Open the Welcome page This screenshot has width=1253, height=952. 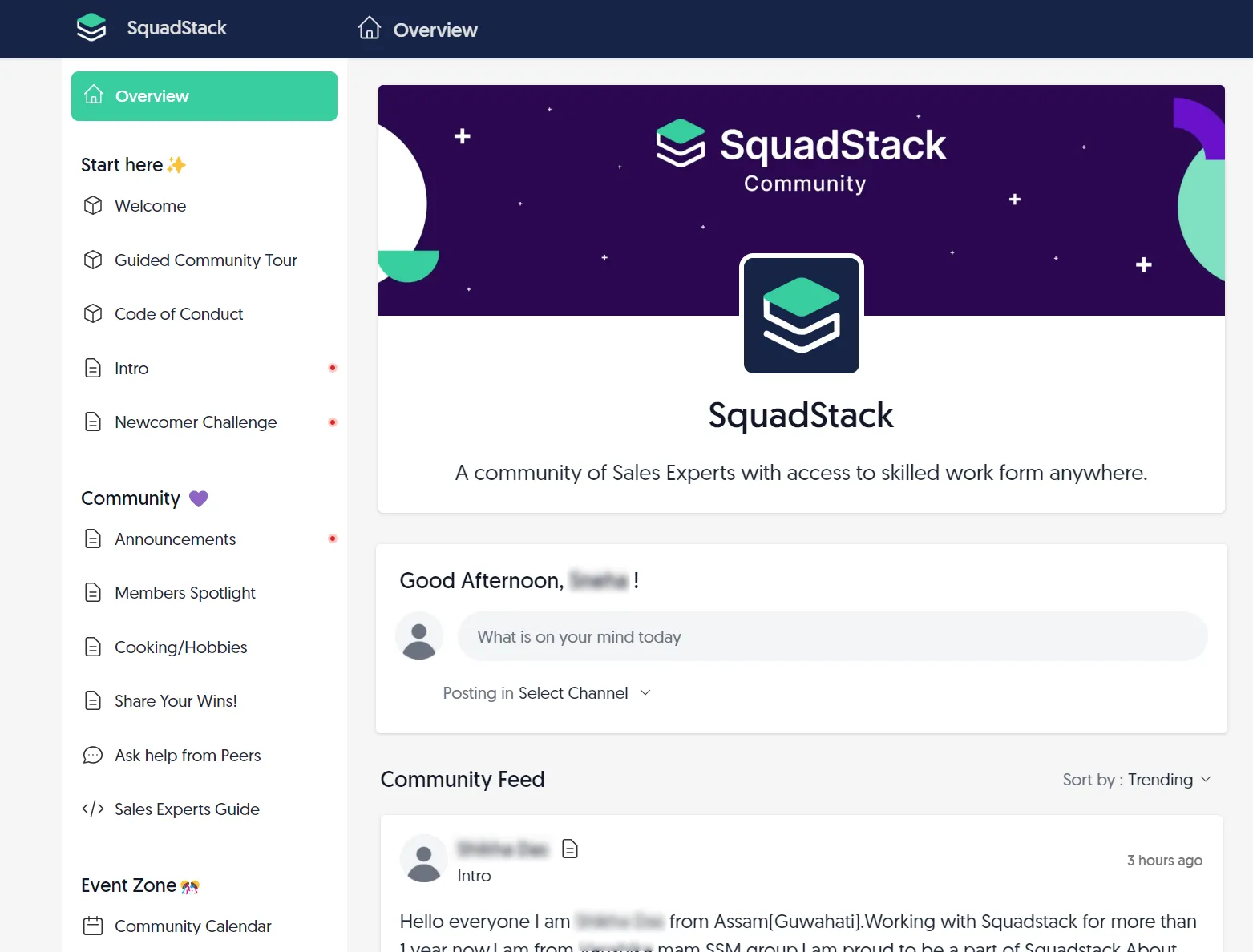click(x=150, y=206)
